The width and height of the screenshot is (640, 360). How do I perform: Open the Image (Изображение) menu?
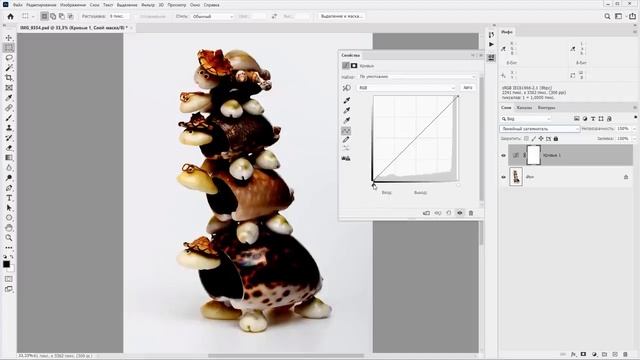[73, 5]
